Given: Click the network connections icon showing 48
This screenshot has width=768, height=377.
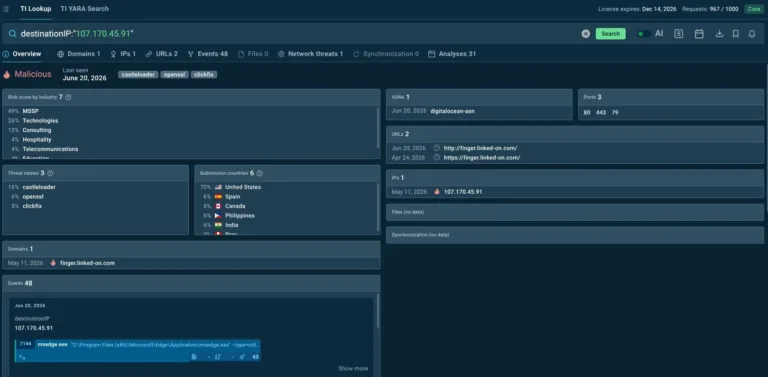Looking at the screenshot, I should (x=242, y=357).
